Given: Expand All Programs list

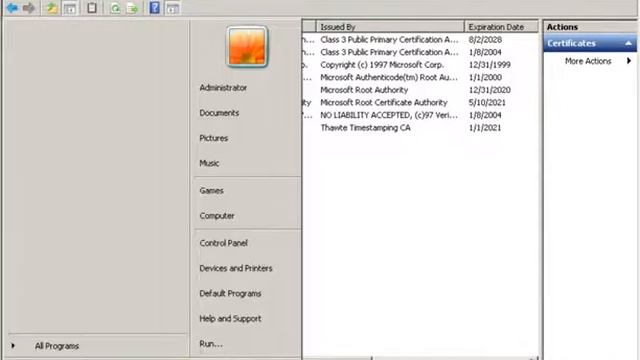Looking at the screenshot, I should (56, 346).
